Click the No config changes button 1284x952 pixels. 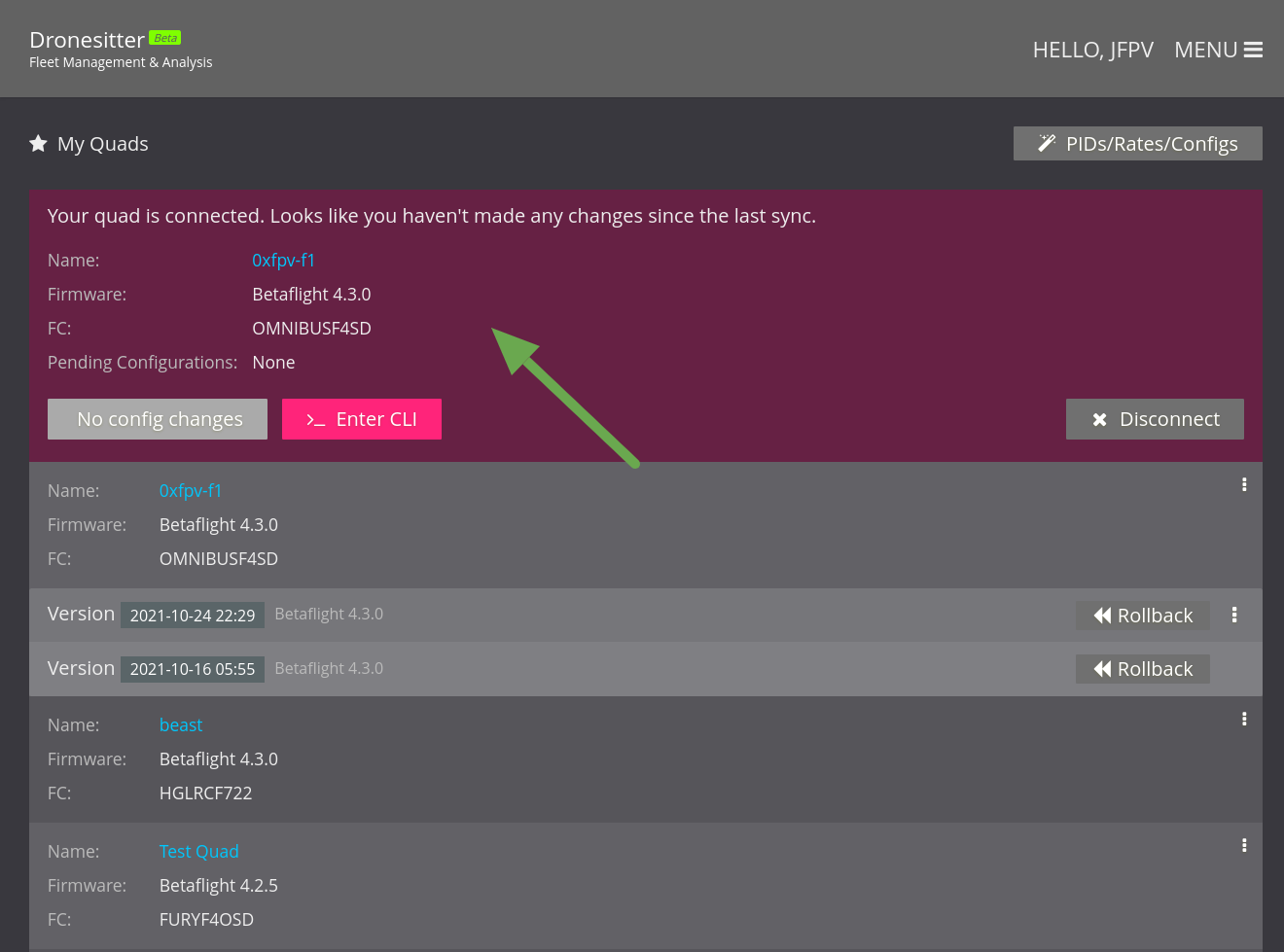[x=158, y=419]
